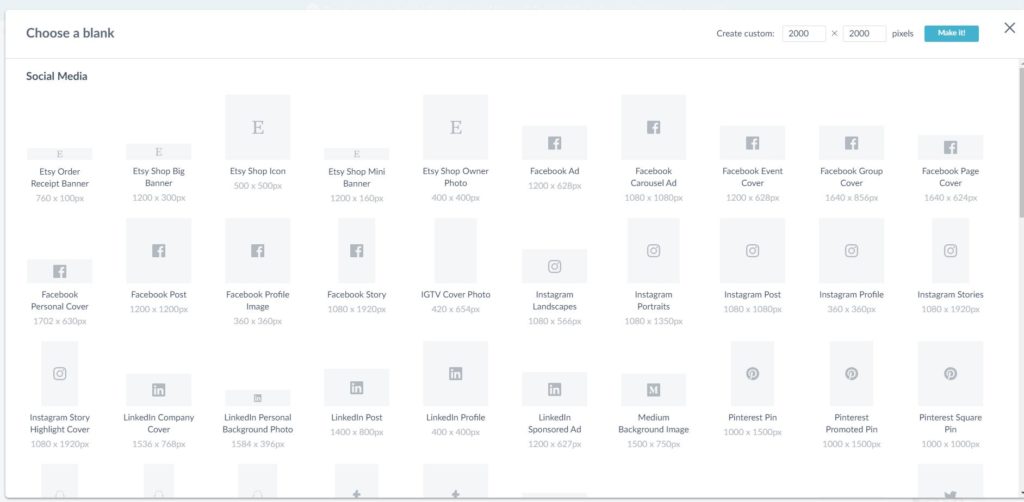
Task: Select the Facebook Carousel Ad icon
Action: coord(653,127)
